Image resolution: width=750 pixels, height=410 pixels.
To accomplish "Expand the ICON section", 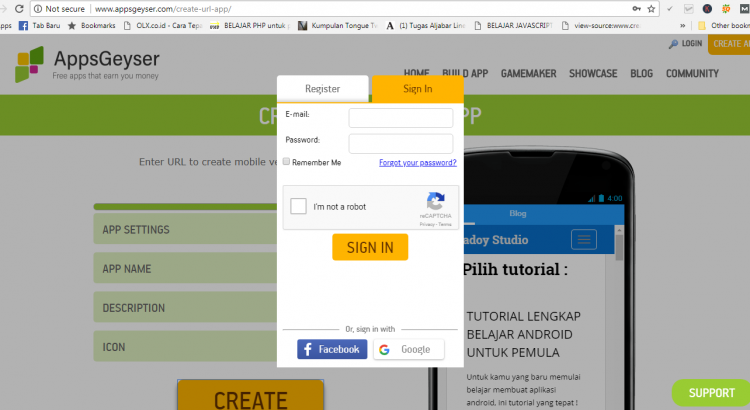I will click(185, 348).
